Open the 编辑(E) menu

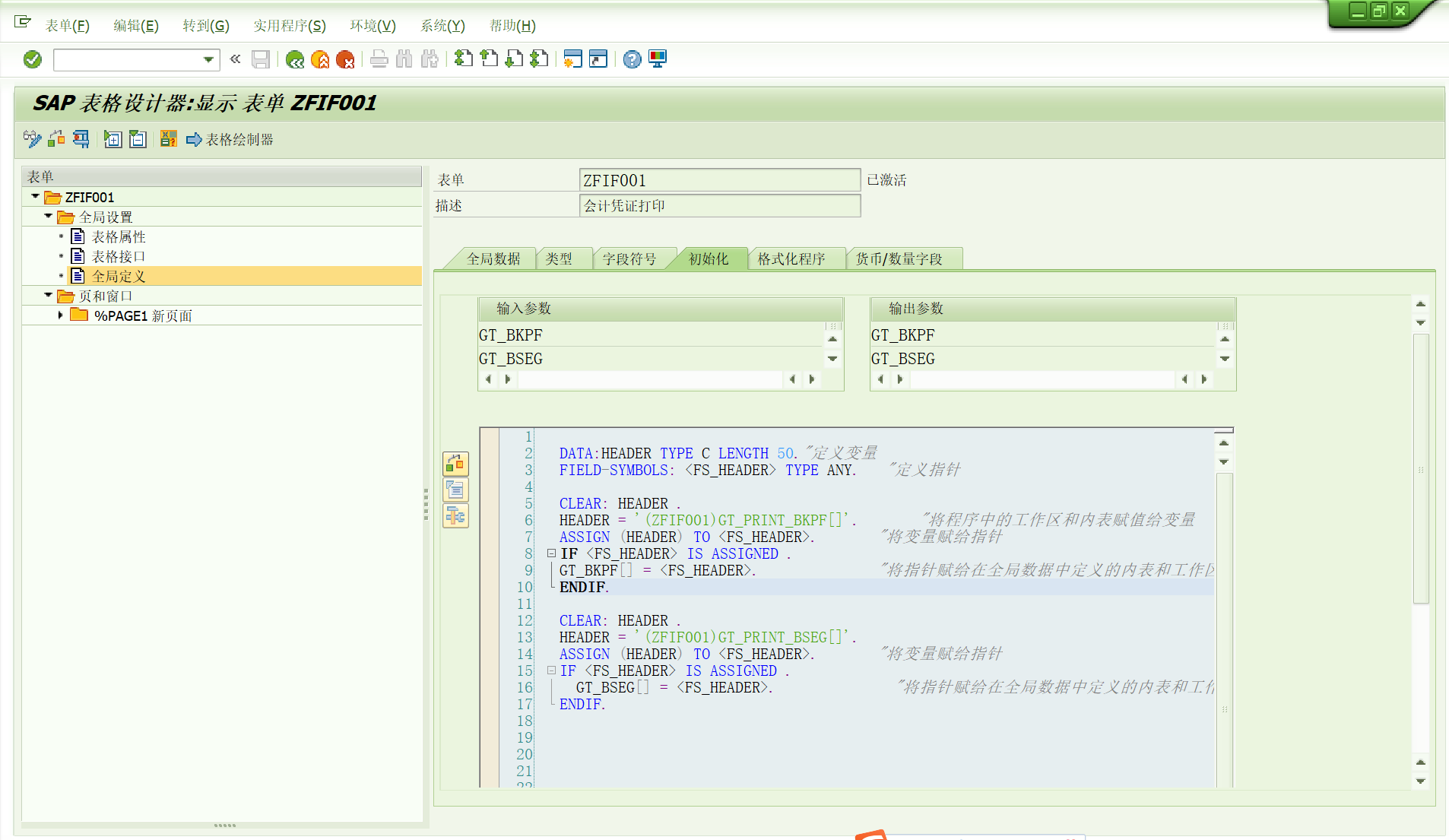pyautogui.click(x=136, y=26)
